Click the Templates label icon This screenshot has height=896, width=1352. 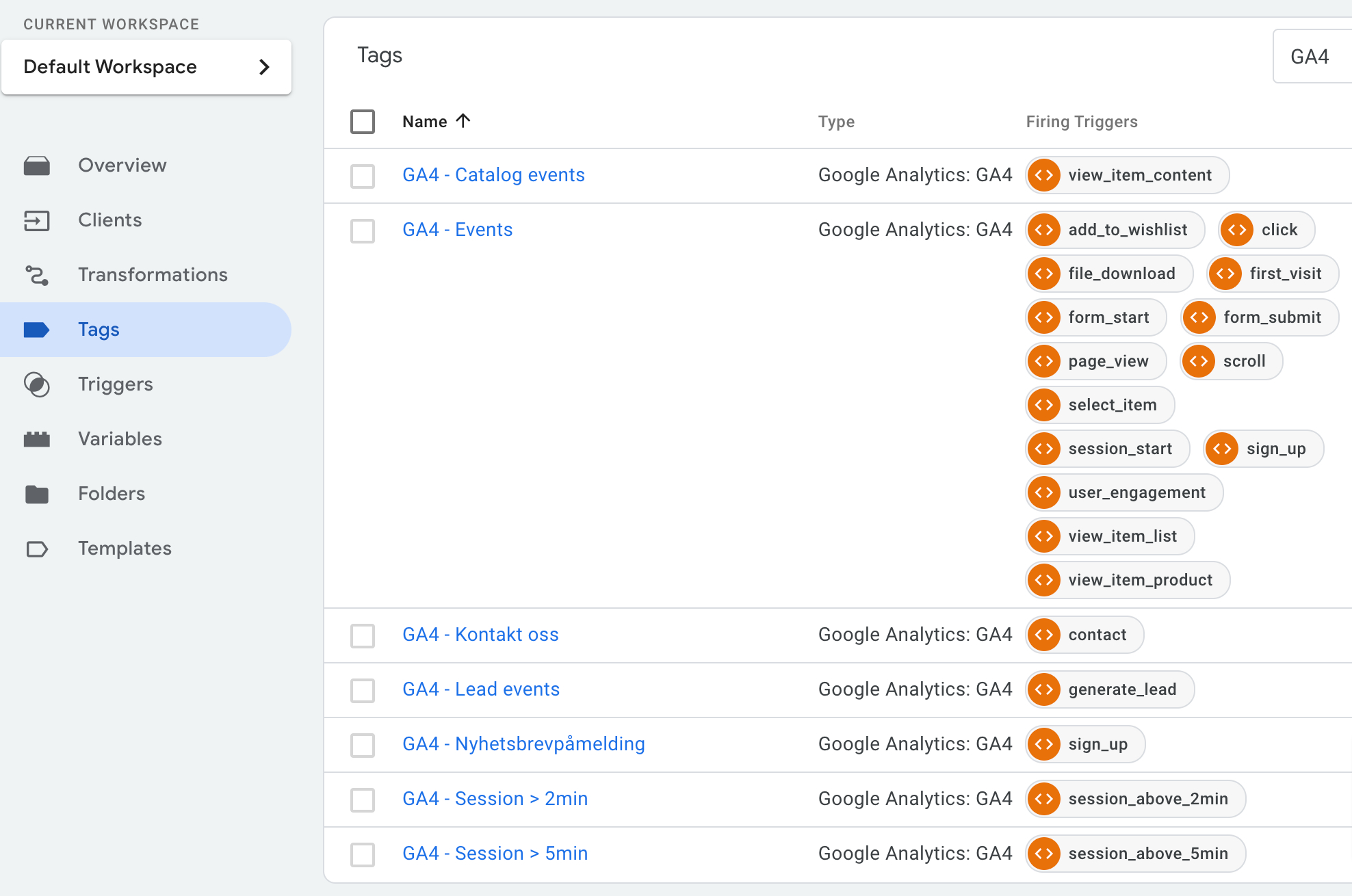click(37, 549)
